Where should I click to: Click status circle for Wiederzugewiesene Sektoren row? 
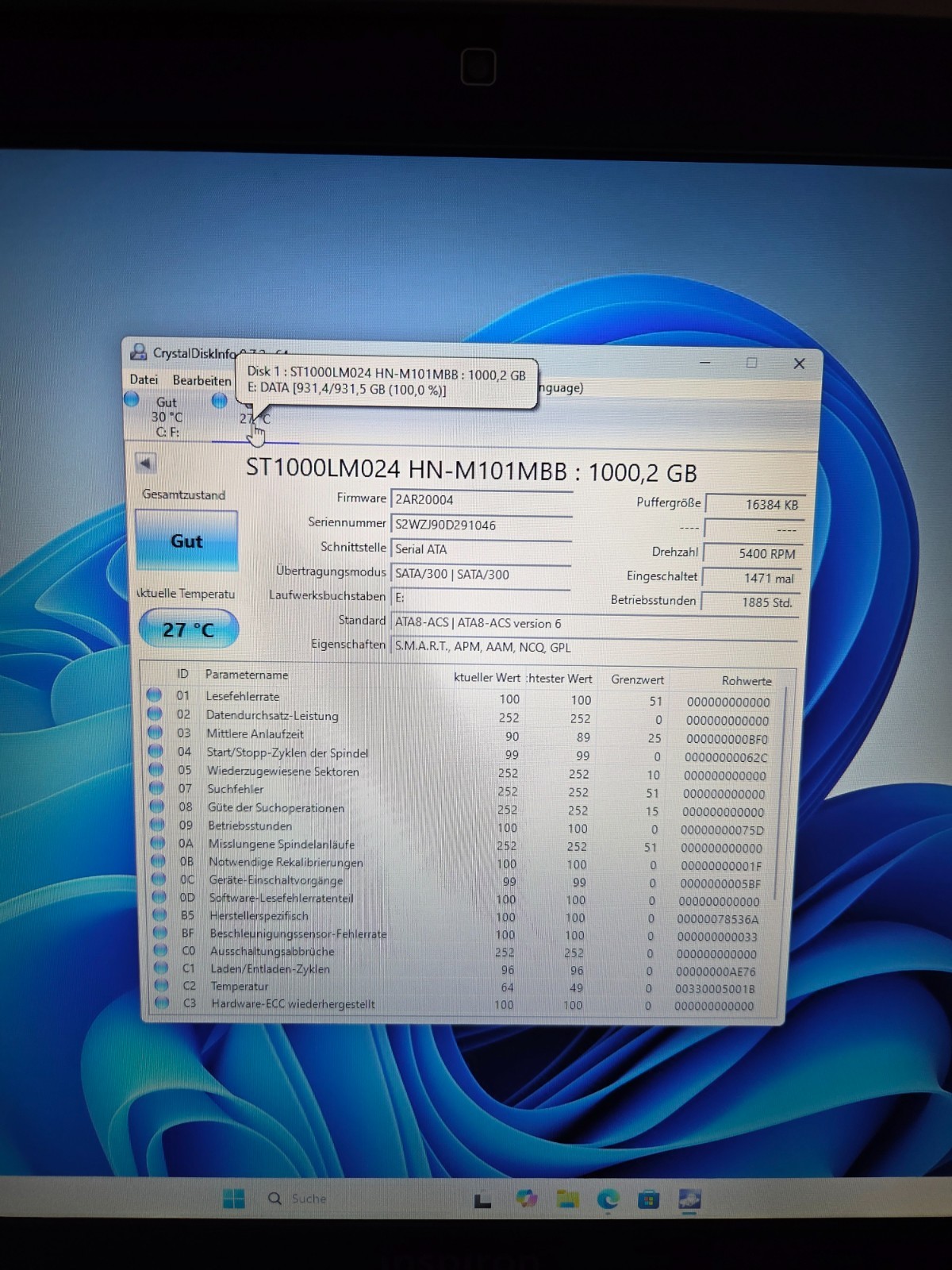155,771
